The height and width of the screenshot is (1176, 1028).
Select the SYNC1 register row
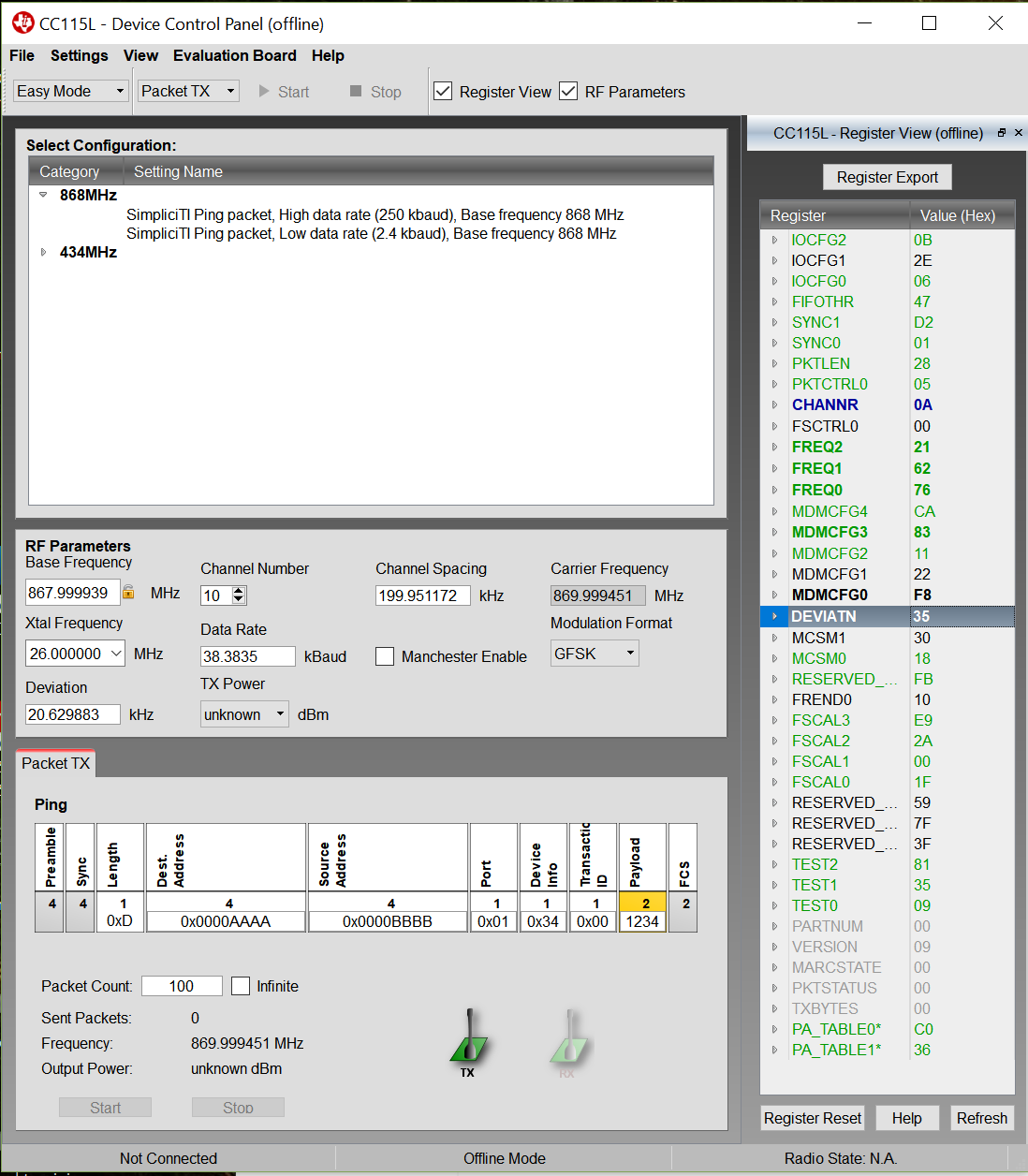[888, 322]
